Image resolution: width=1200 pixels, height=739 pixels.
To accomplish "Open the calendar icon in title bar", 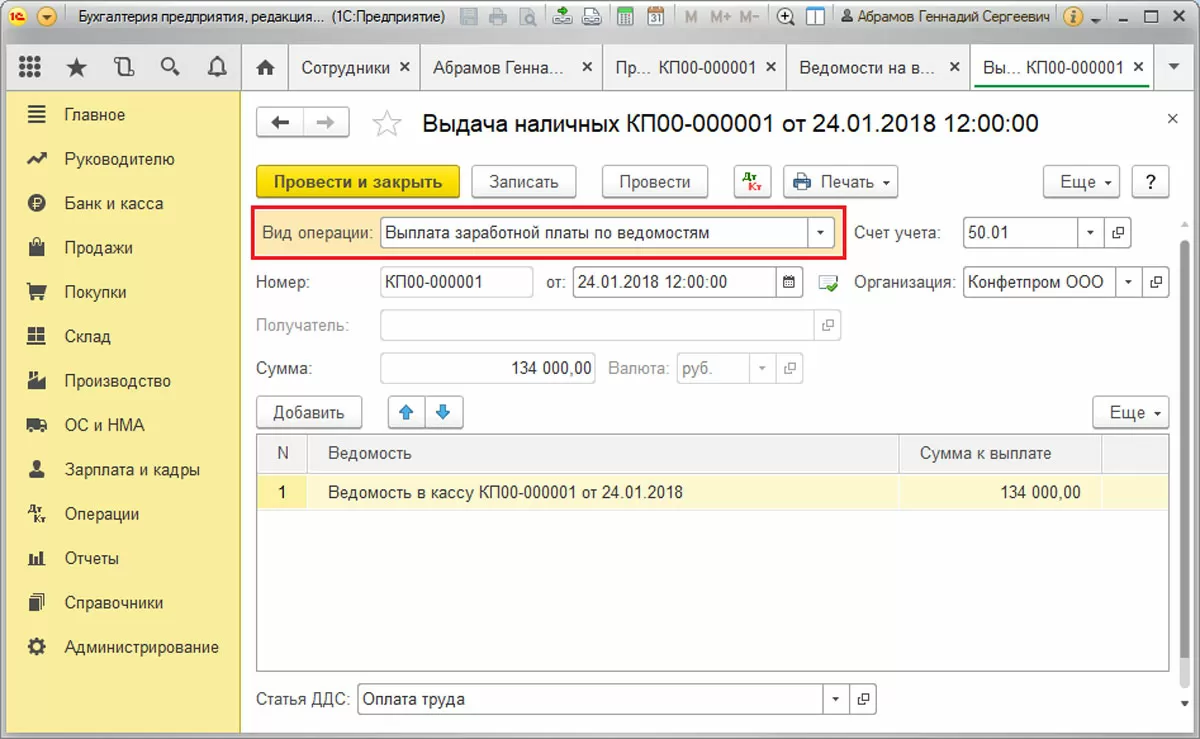I will pos(655,17).
